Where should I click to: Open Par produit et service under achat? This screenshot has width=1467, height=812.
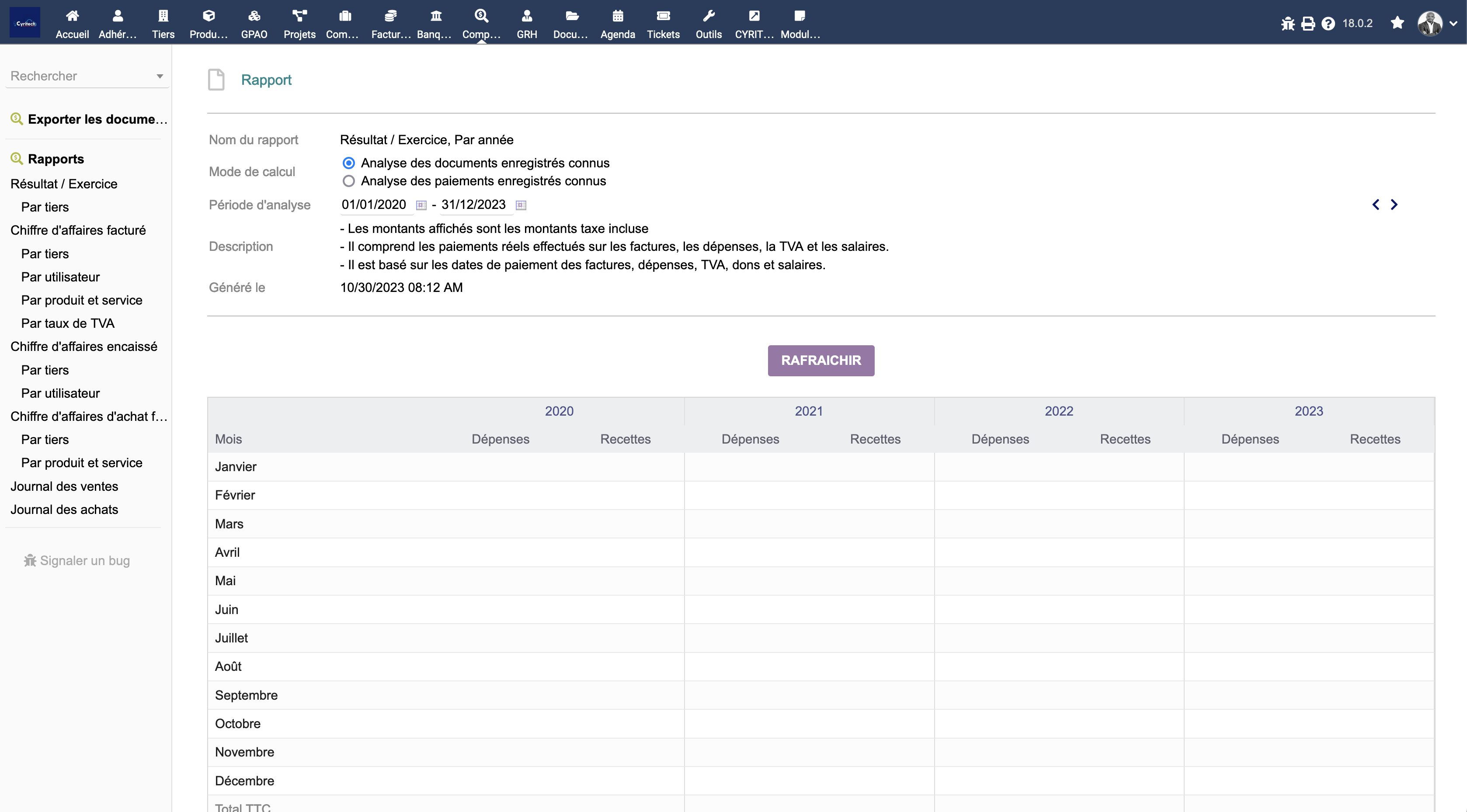click(x=81, y=463)
